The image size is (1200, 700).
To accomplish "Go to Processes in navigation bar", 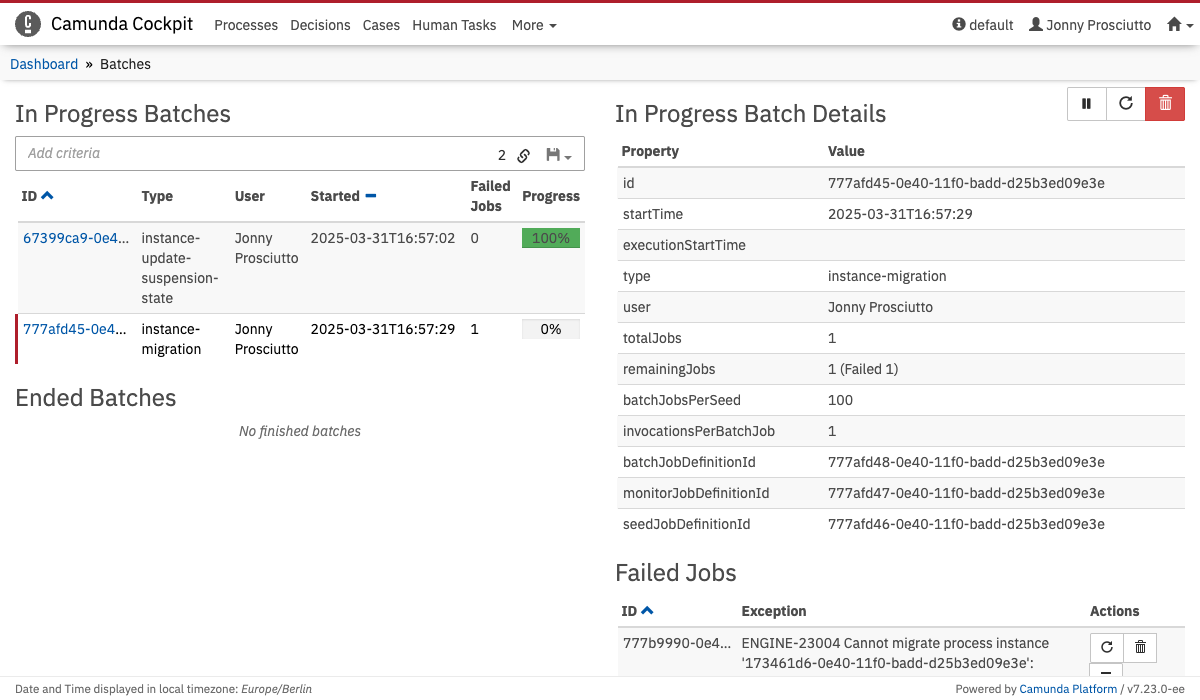I will click(x=246, y=25).
